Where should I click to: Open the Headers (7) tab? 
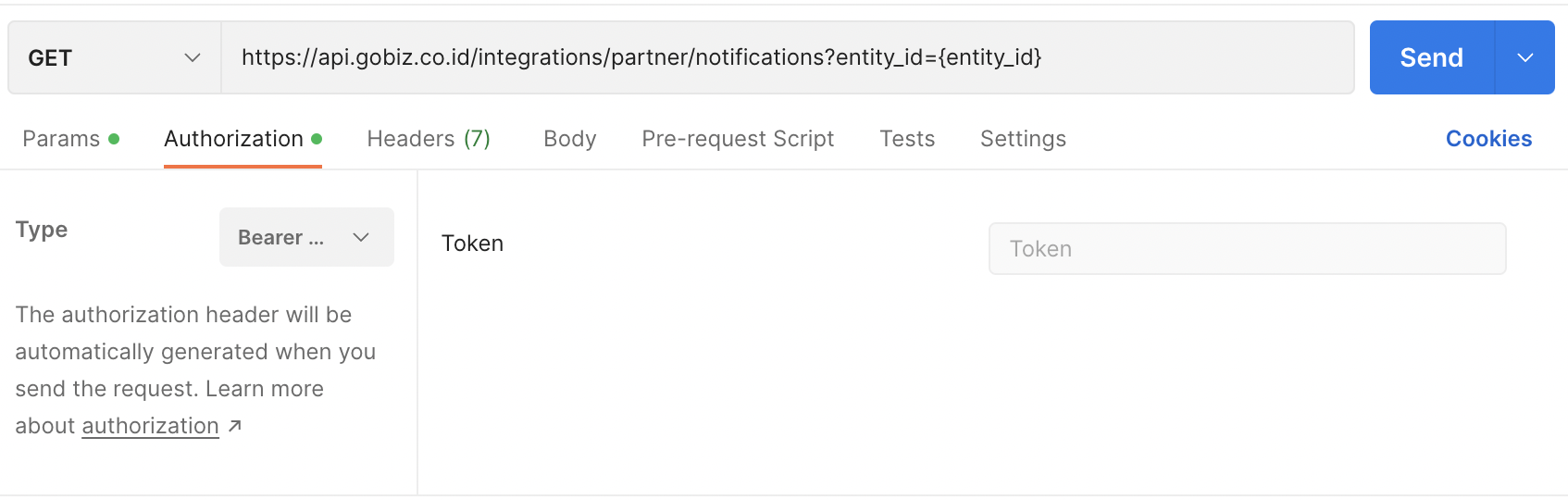click(x=429, y=139)
